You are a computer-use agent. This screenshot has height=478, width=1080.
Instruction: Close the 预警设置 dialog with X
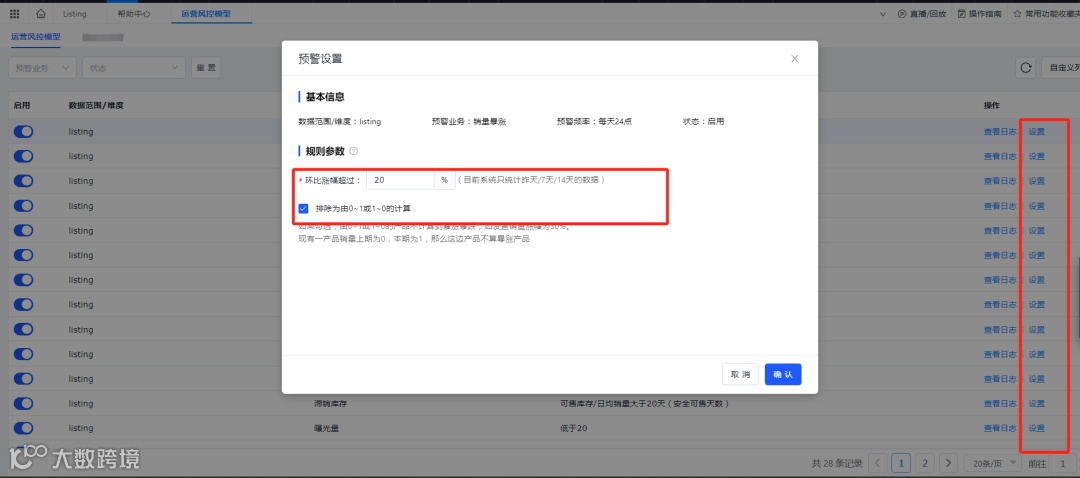pos(794,59)
